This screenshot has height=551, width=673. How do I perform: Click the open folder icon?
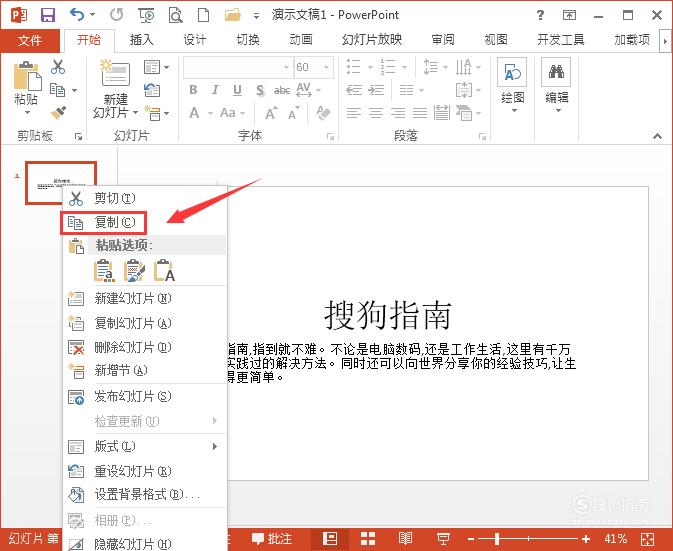(232, 15)
